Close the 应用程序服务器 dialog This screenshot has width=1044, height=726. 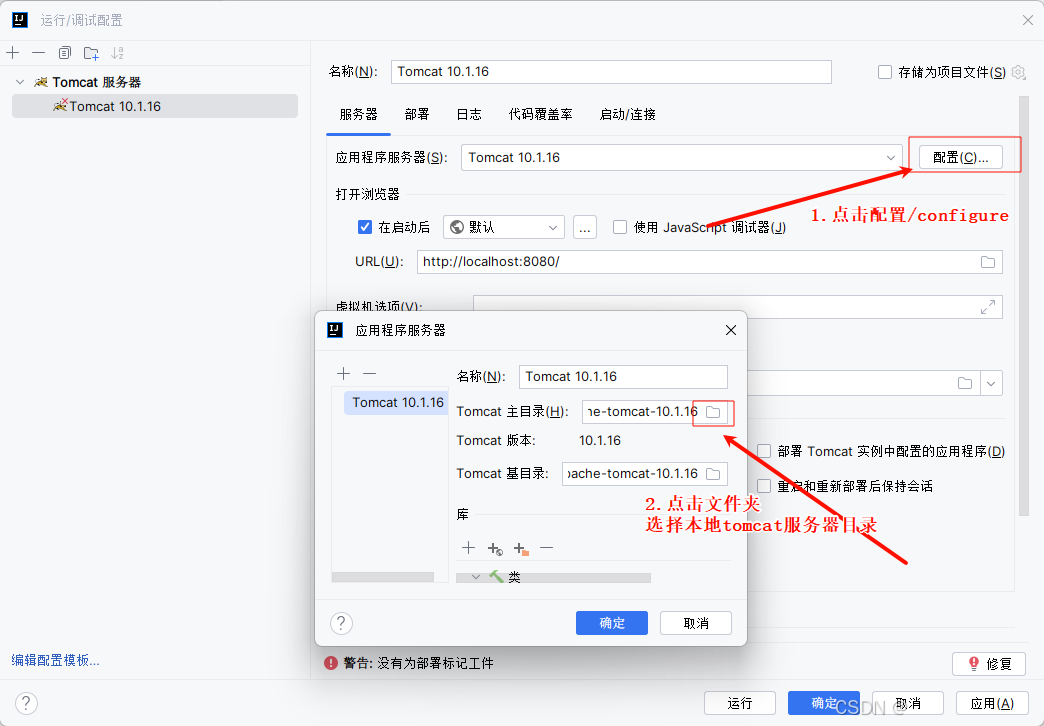point(730,330)
